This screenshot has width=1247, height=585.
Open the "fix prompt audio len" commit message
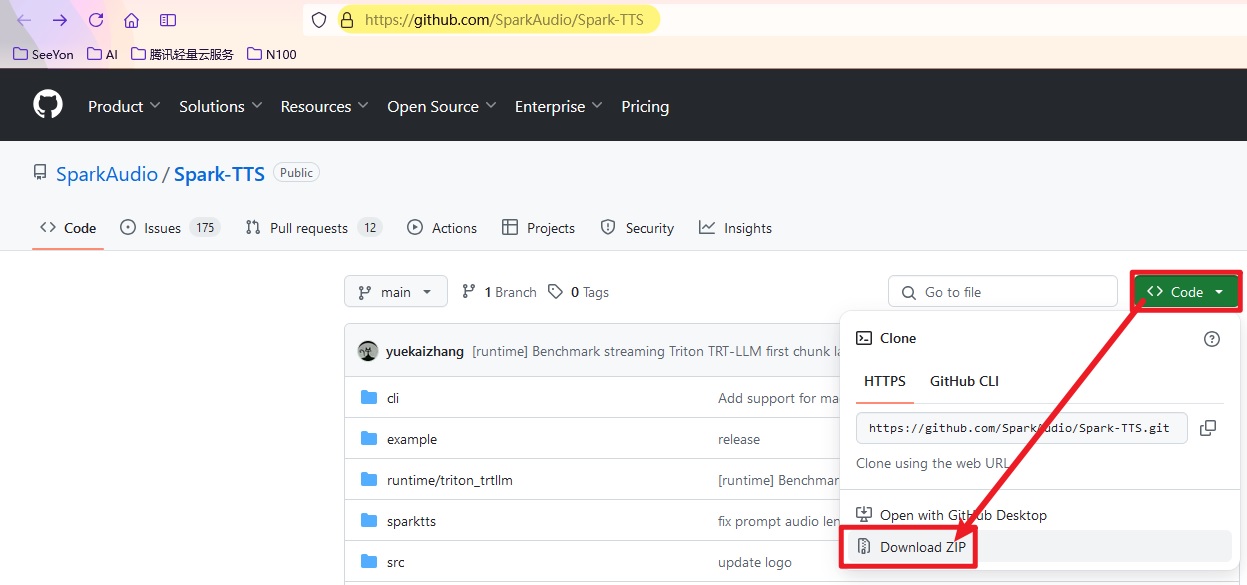[778, 521]
